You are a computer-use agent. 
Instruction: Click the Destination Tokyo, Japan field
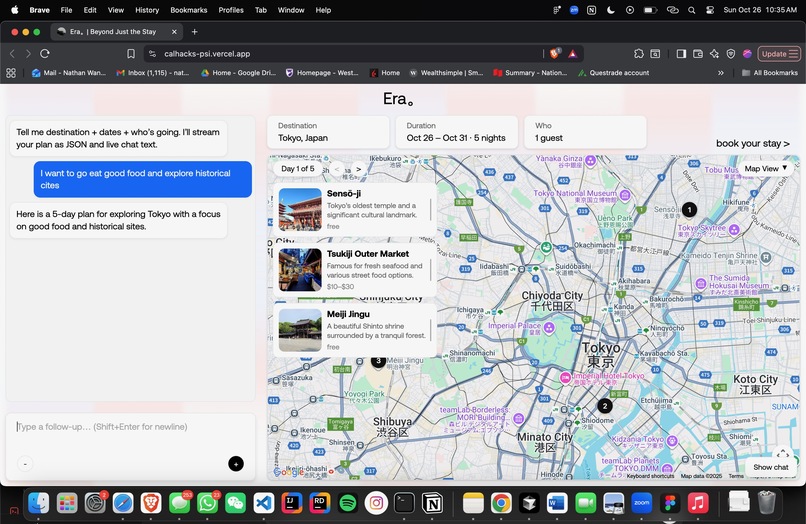pos(328,132)
